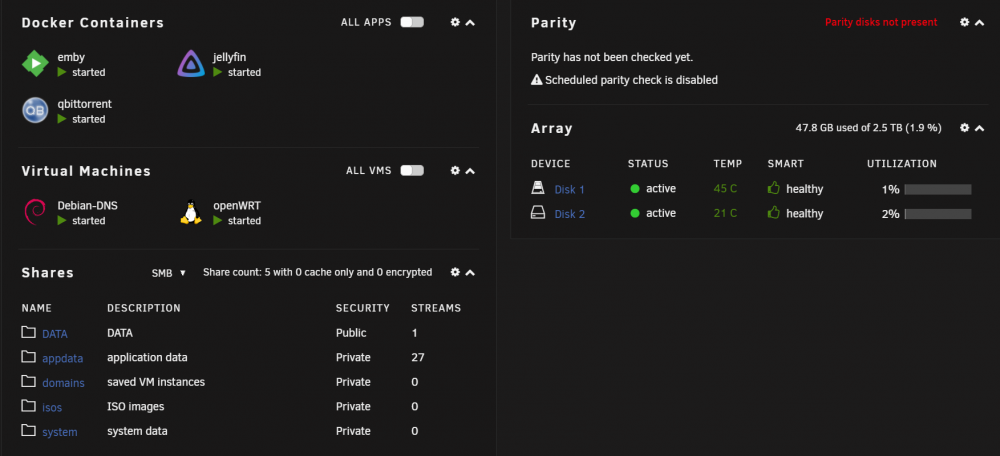1000x456 pixels.
Task: Open Shares panel settings gear
Action: tap(455, 272)
